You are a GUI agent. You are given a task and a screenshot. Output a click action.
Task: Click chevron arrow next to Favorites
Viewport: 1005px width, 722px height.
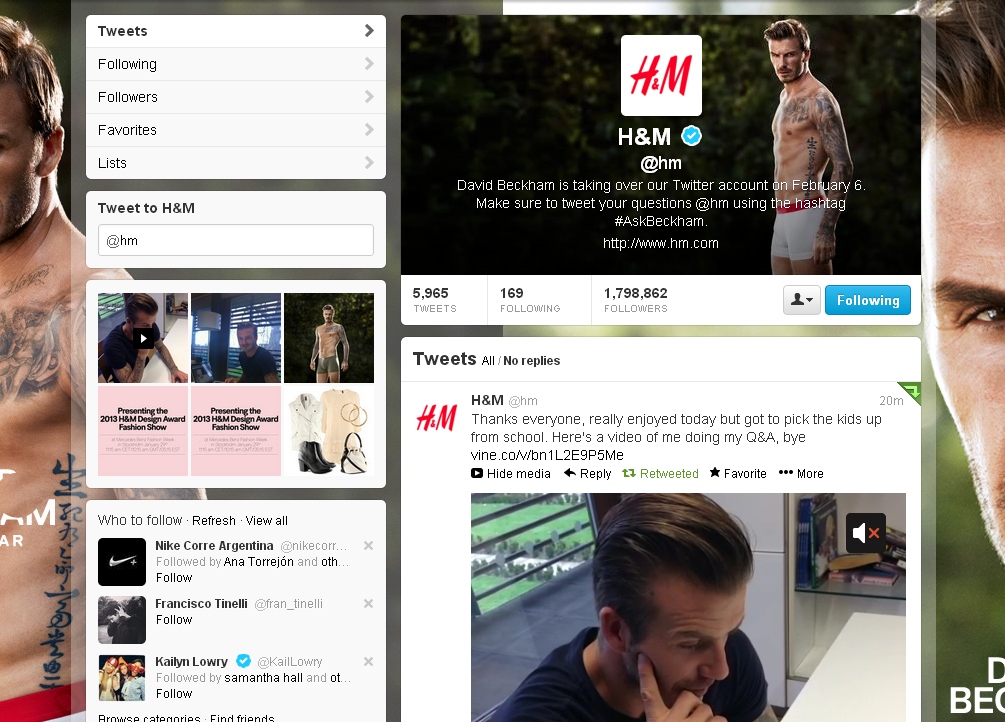coord(369,130)
